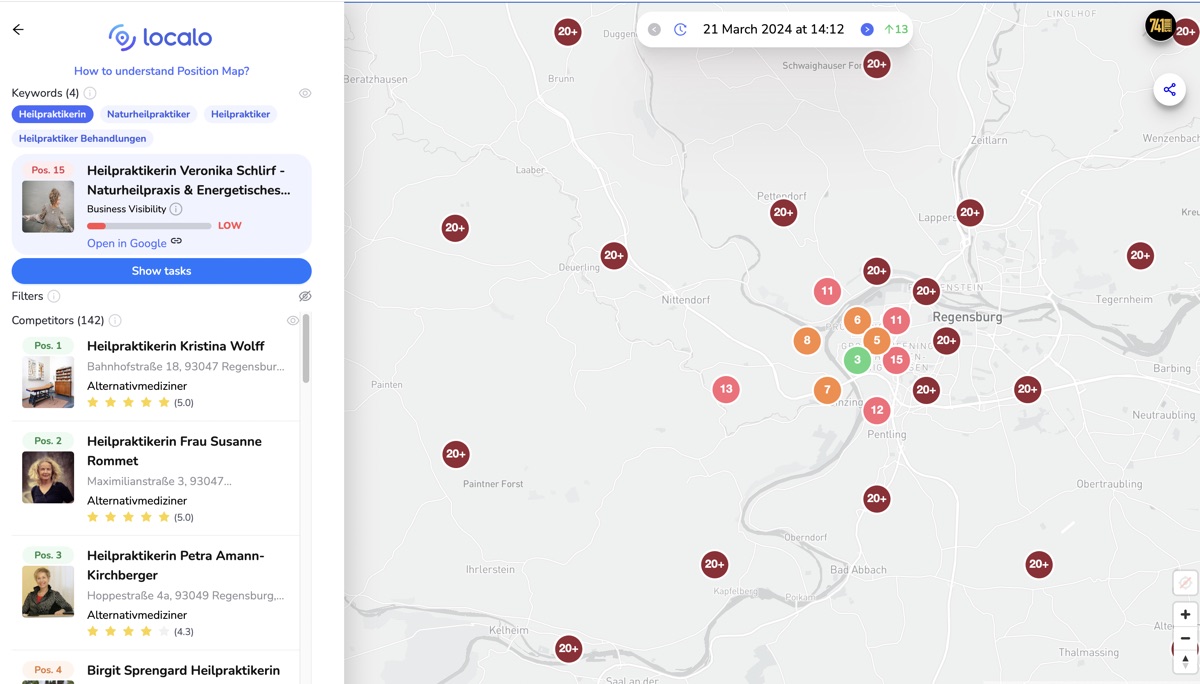Click the 'Pos. 1' badge
The image size is (1200, 684).
(48, 345)
